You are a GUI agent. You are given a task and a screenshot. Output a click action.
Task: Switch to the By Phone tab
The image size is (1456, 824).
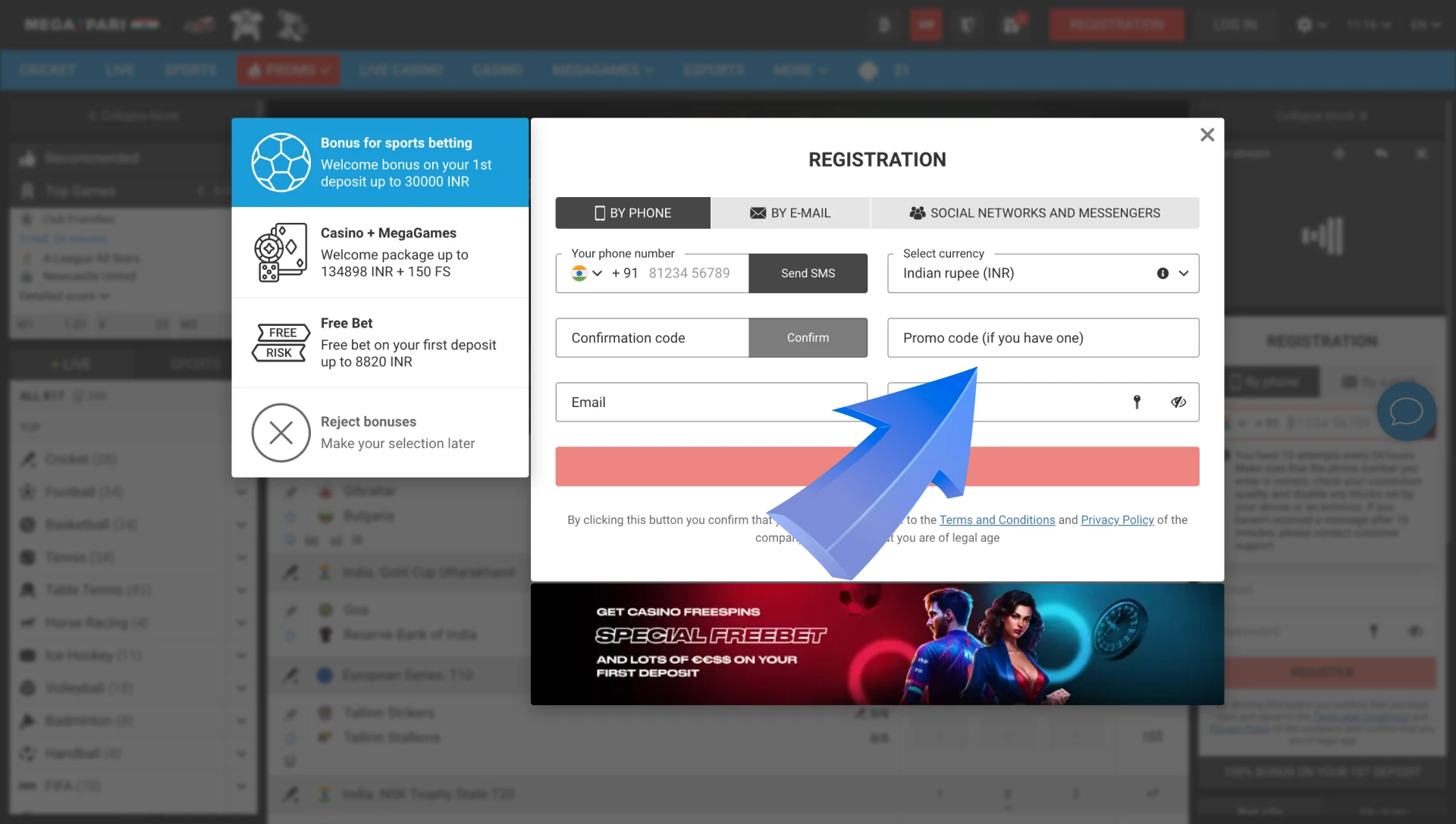coord(633,213)
